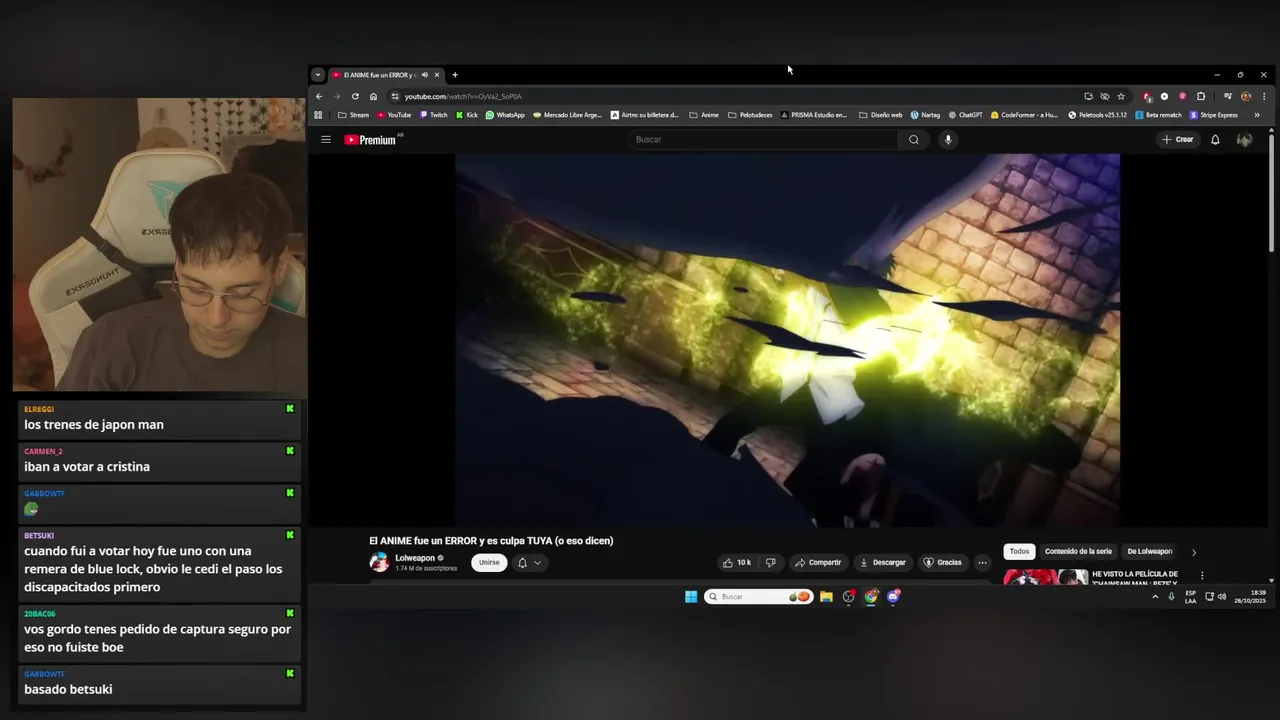Open options menu for the suggested Chainsaw Man video
The width and height of the screenshot is (1280, 720).
tap(1202, 576)
